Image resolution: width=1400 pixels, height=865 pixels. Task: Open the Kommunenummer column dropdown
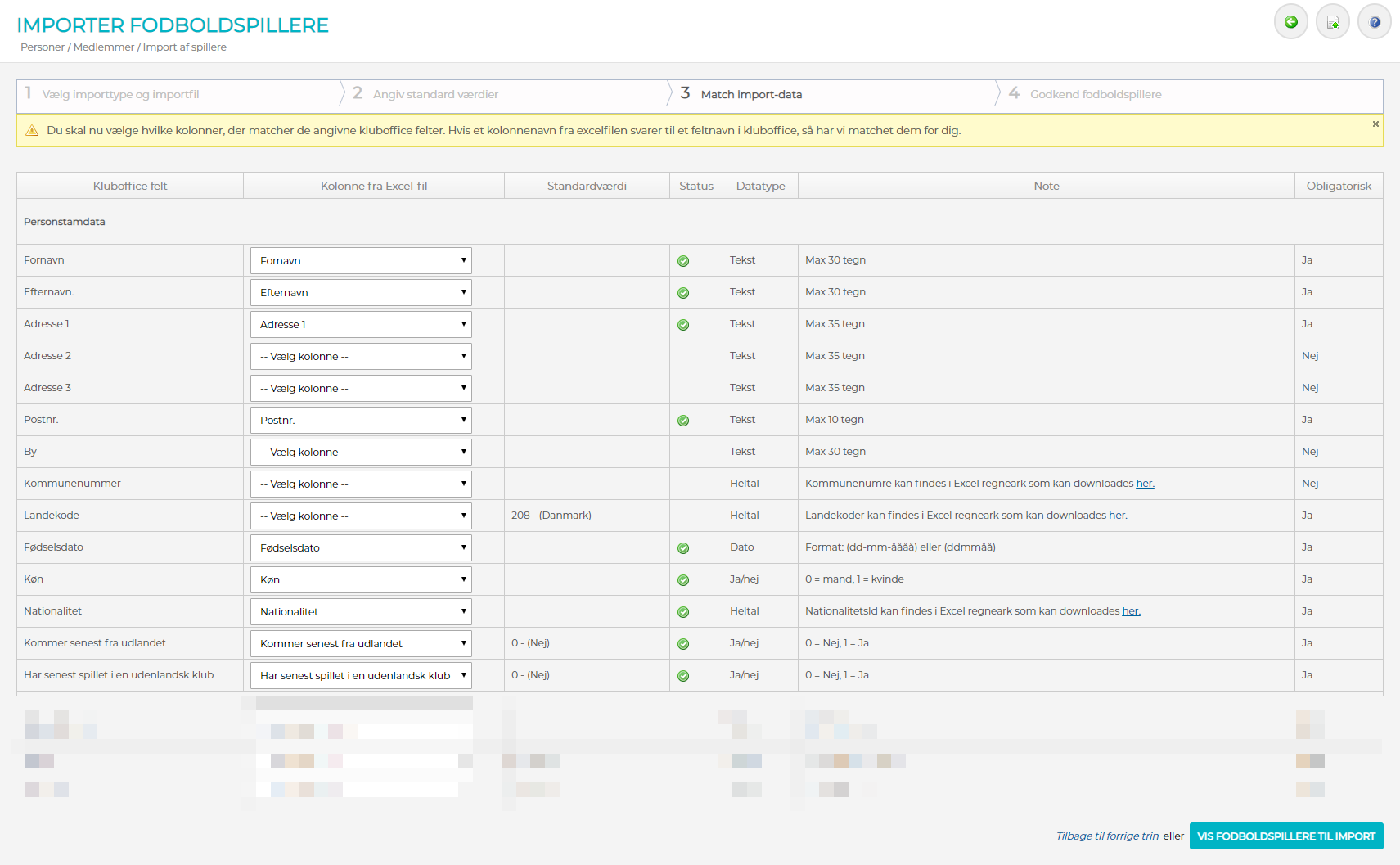point(361,484)
